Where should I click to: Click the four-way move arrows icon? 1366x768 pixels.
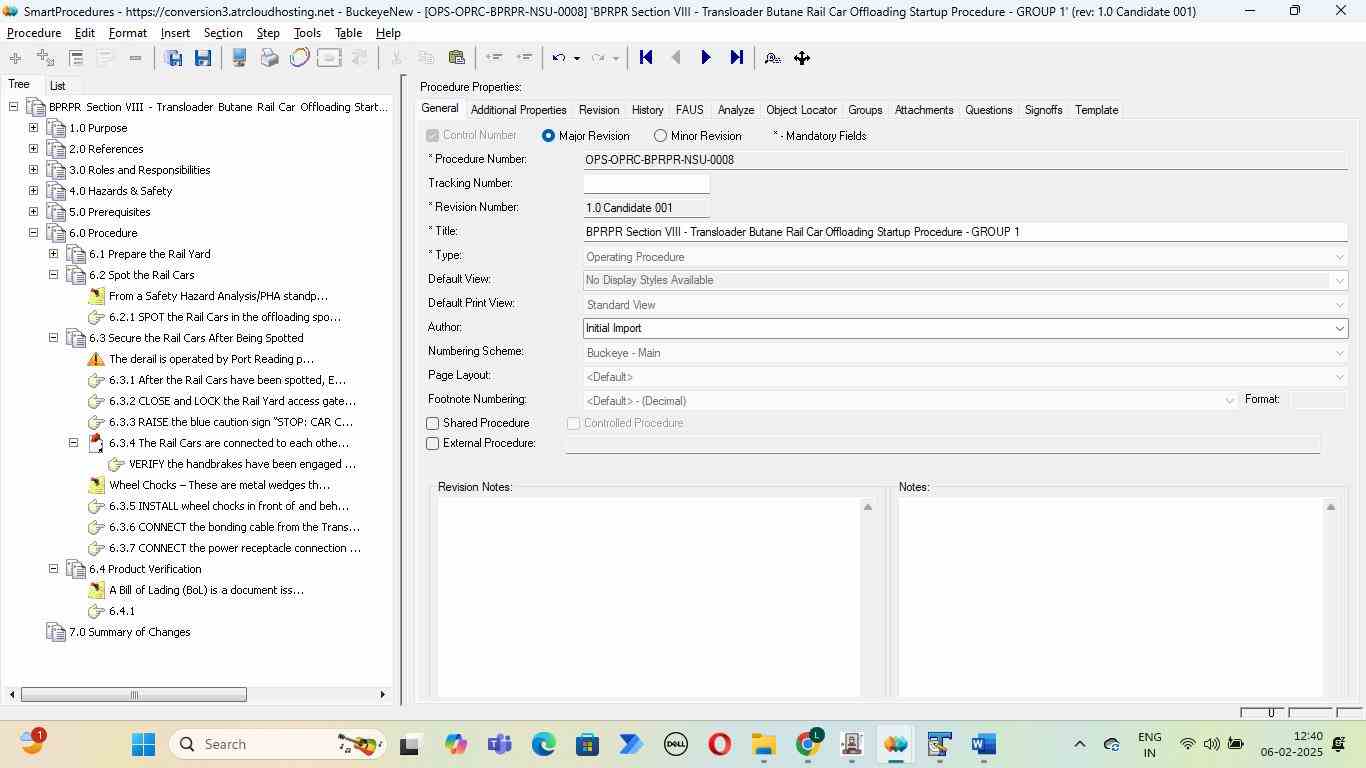[x=802, y=58]
